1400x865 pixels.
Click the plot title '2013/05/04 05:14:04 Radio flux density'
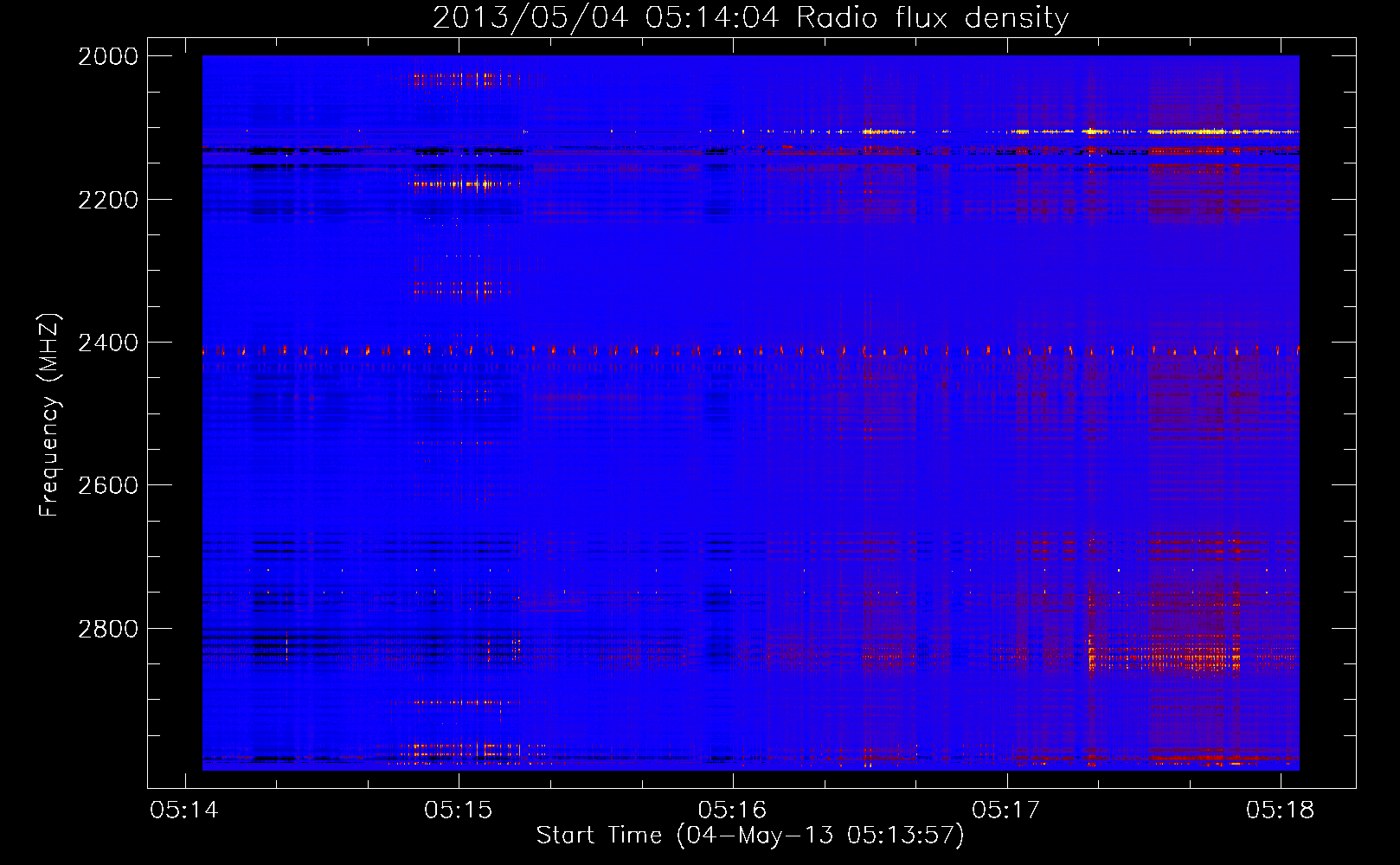pyautogui.click(x=750, y=17)
